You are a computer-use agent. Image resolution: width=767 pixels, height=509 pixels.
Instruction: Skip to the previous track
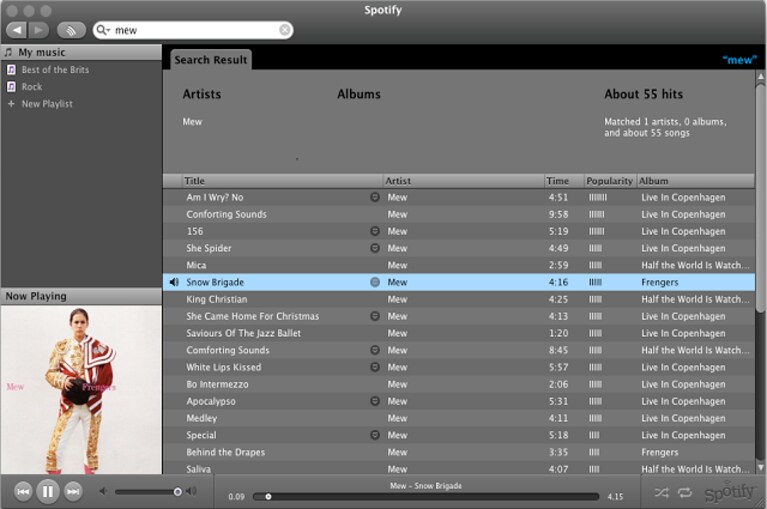tap(23, 491)
